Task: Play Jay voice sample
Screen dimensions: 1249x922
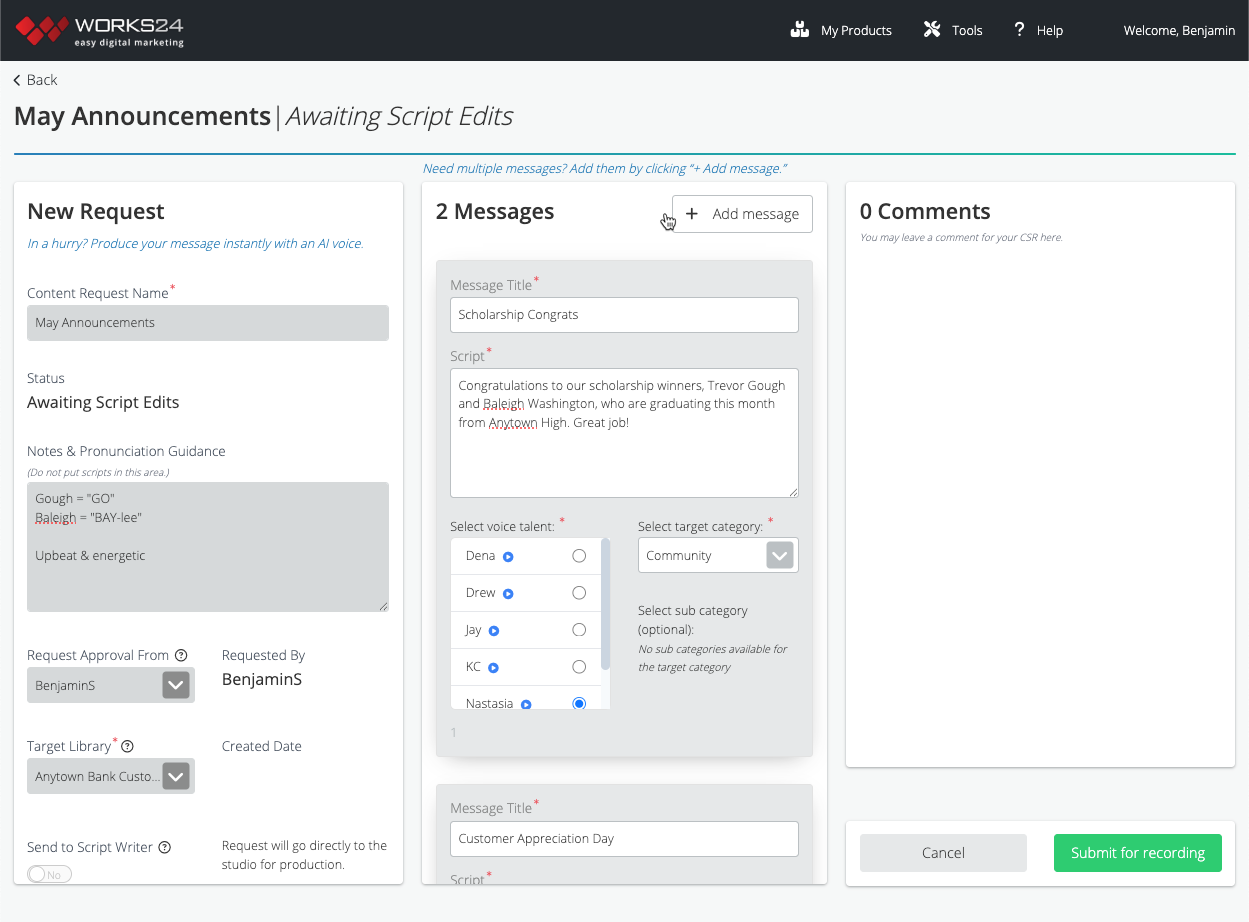Action: pos(494,630)
